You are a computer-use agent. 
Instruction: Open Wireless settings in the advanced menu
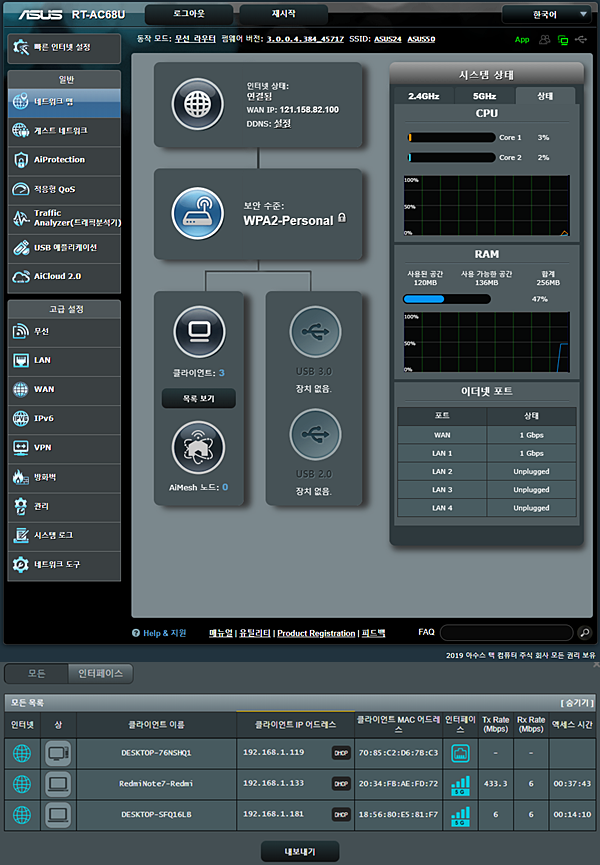pos(64,332)
